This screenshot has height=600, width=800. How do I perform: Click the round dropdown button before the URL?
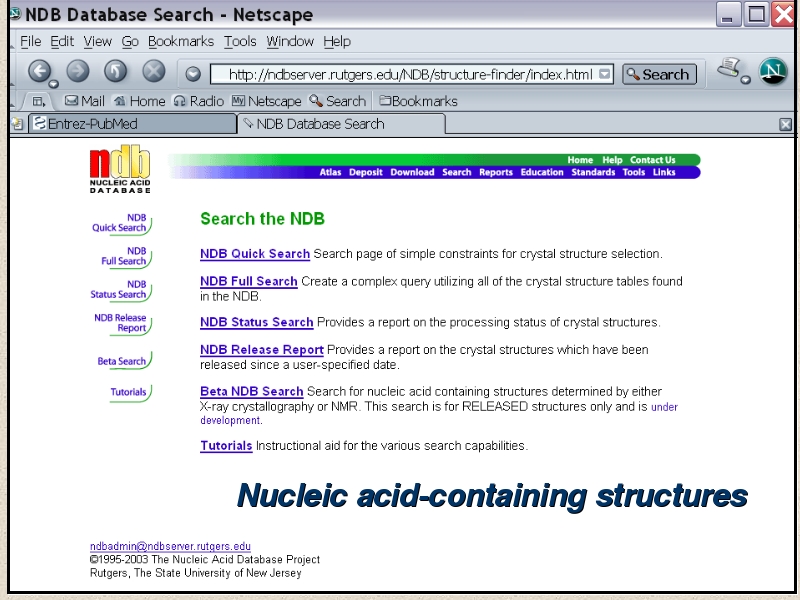tap(193, 74)
